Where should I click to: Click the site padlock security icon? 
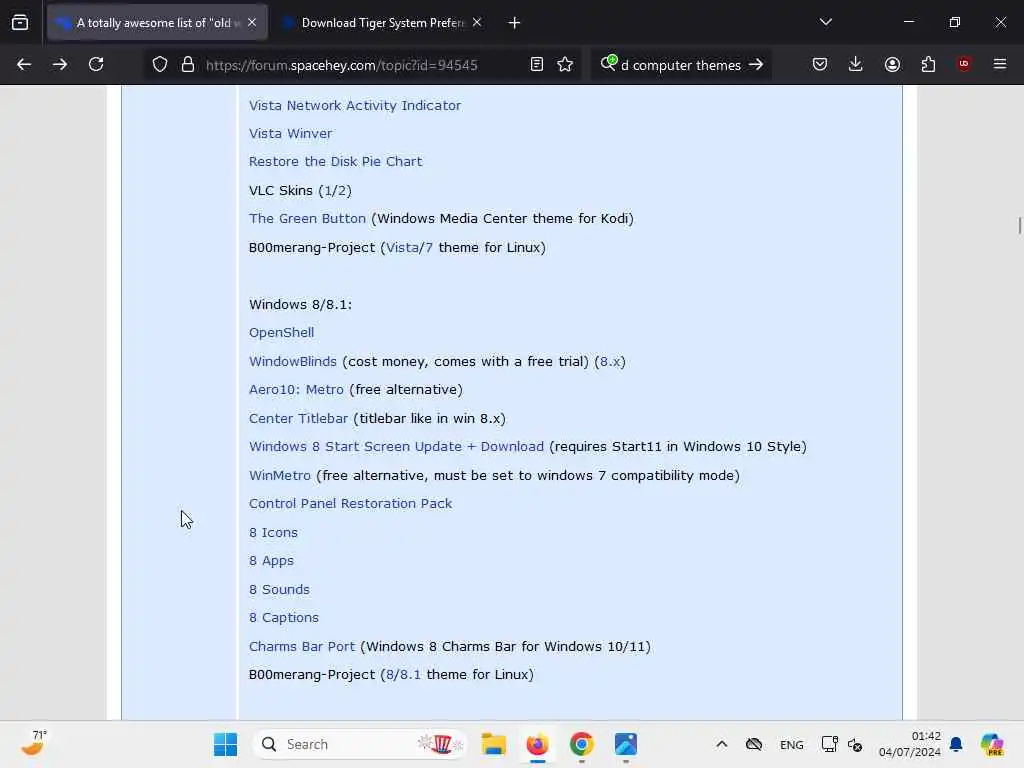pos(188,65)
